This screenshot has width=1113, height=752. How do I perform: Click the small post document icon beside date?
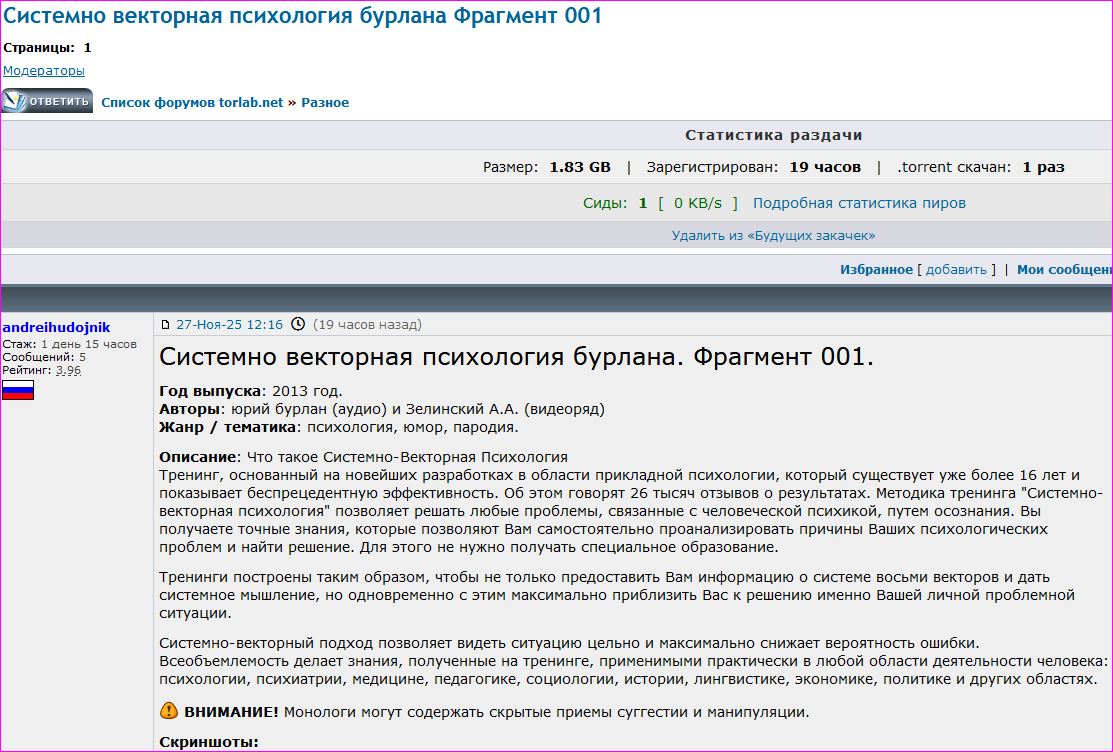(166, 325)
